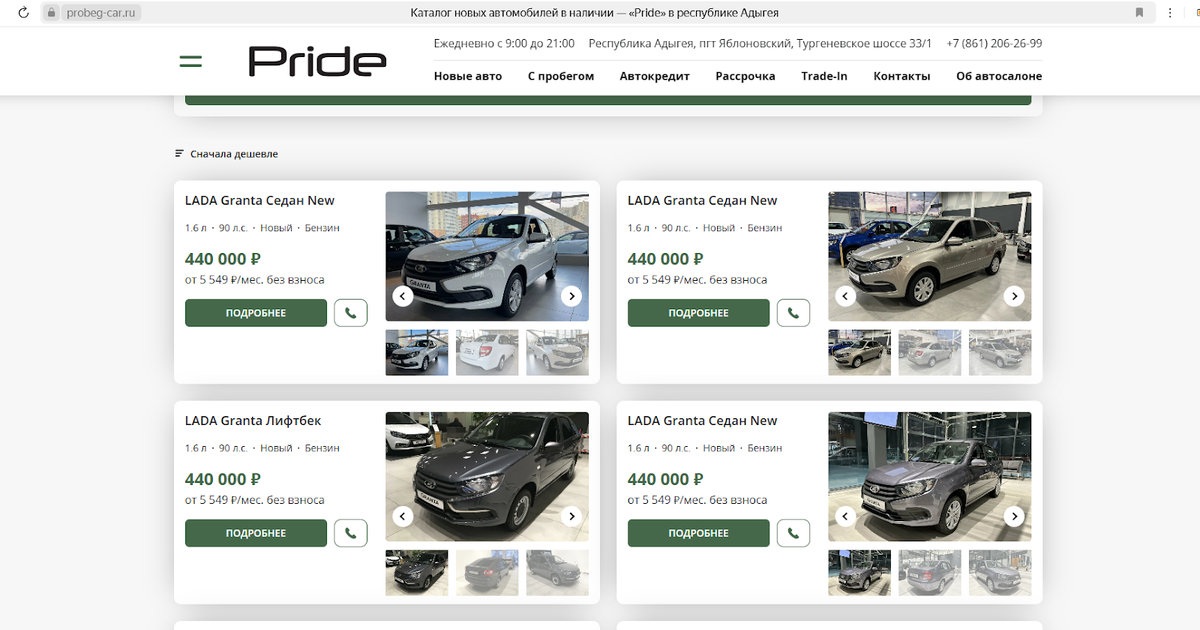Show next photo of beige Granta sedan
The width and height of the screenshot is (1200, 630).
[1014, 296]
